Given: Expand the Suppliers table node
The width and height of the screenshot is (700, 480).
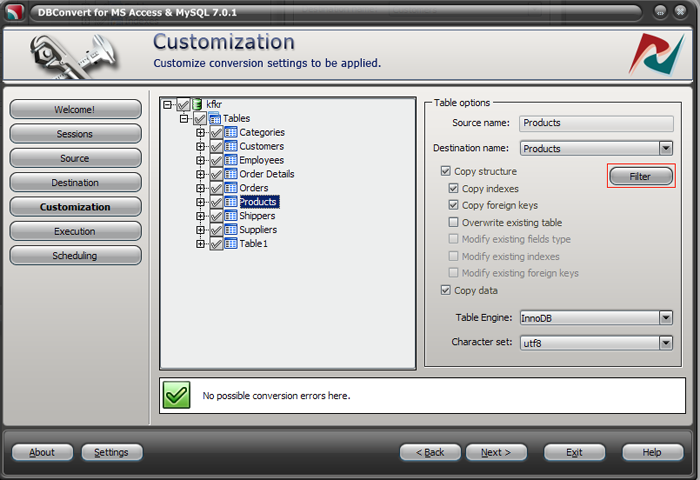Looking at the screenshot, I should (x=200, y=230).
